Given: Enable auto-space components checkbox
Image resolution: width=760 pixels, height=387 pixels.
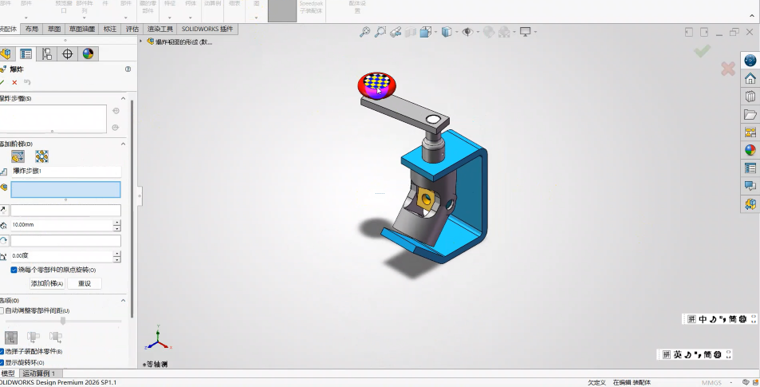Looking at the screenshot, I should pyautogui.click(x=1, y=310).
